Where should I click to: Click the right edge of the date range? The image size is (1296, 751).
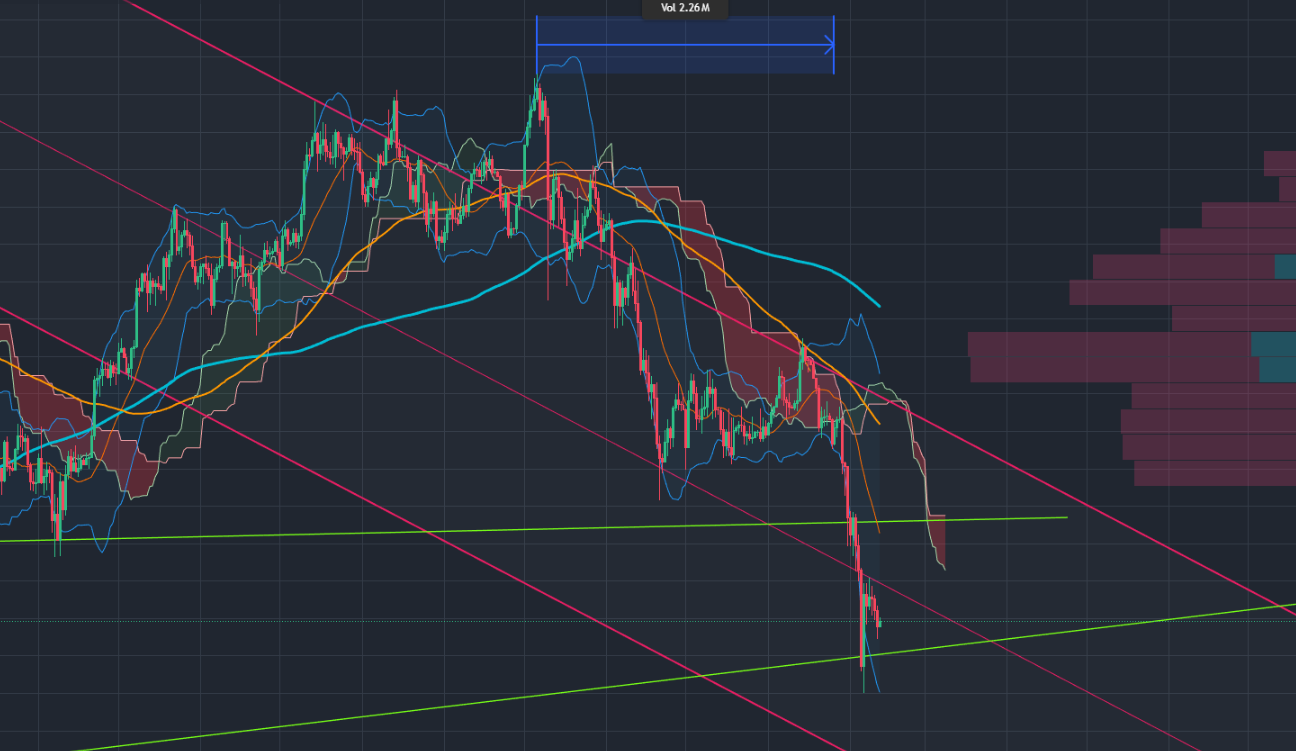coord(833,45)
